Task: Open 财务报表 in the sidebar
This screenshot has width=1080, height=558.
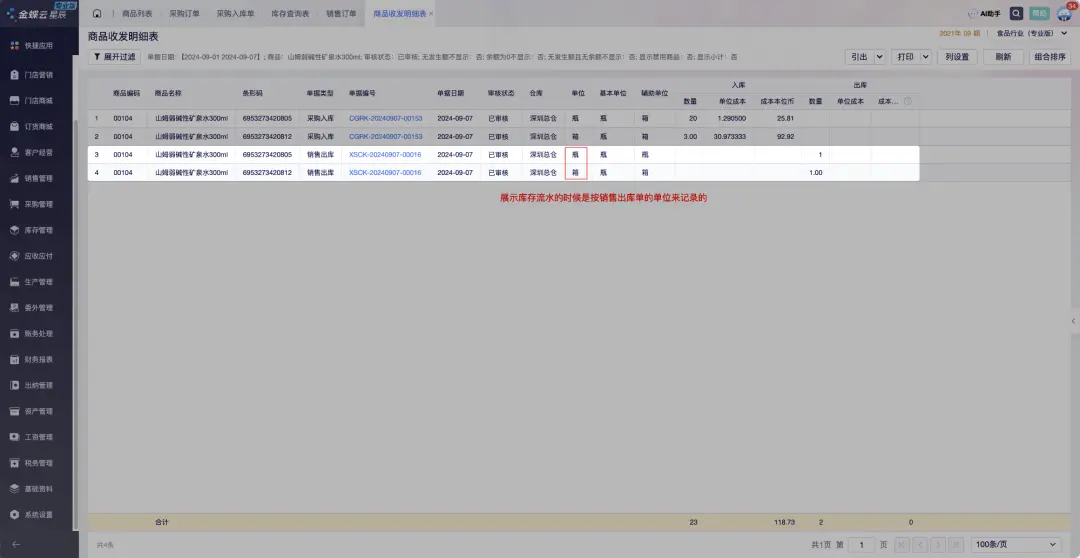Action: 38,360
